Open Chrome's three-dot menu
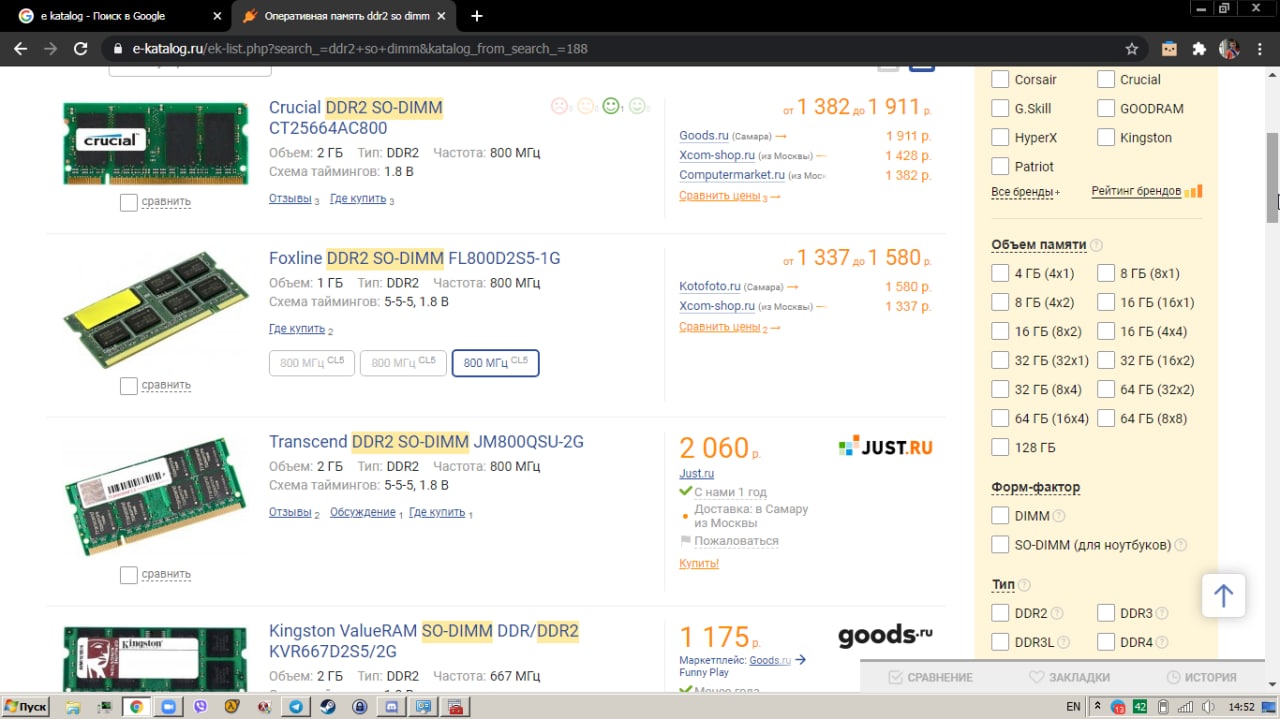Screen dimensions: 1280x719 click(x=1258, y=48)
